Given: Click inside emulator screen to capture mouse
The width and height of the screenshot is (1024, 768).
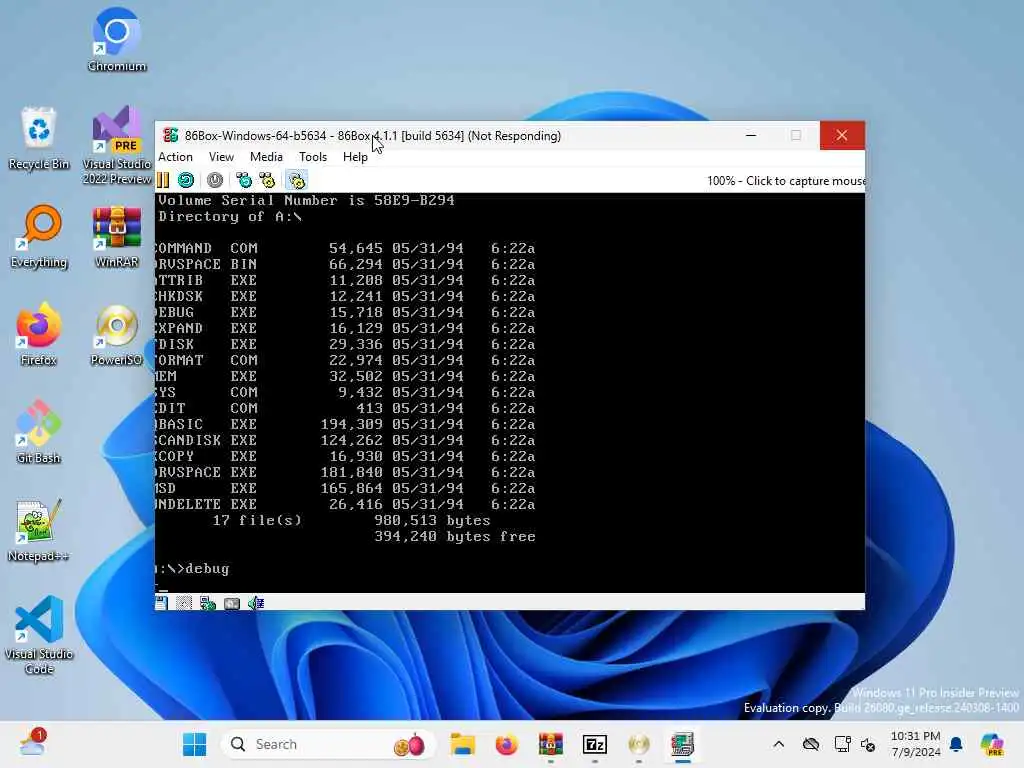Looking at the screenshot, I should [x=509, y=392].
